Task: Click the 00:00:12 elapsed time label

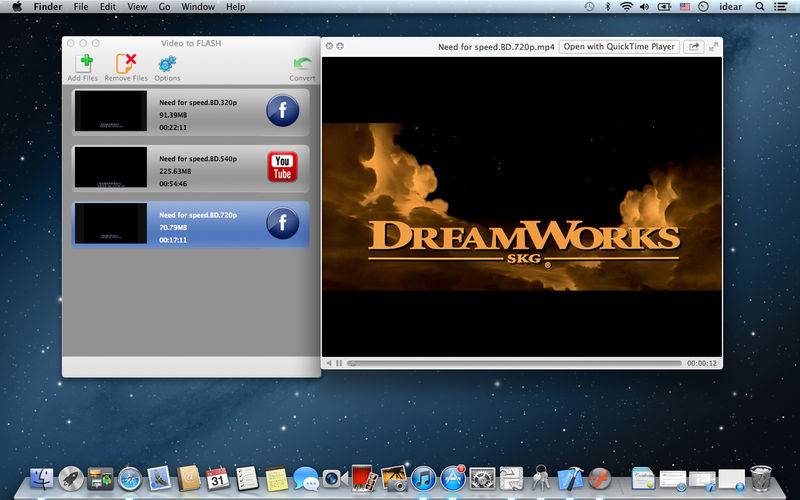Action: click(x=702, y=363)
